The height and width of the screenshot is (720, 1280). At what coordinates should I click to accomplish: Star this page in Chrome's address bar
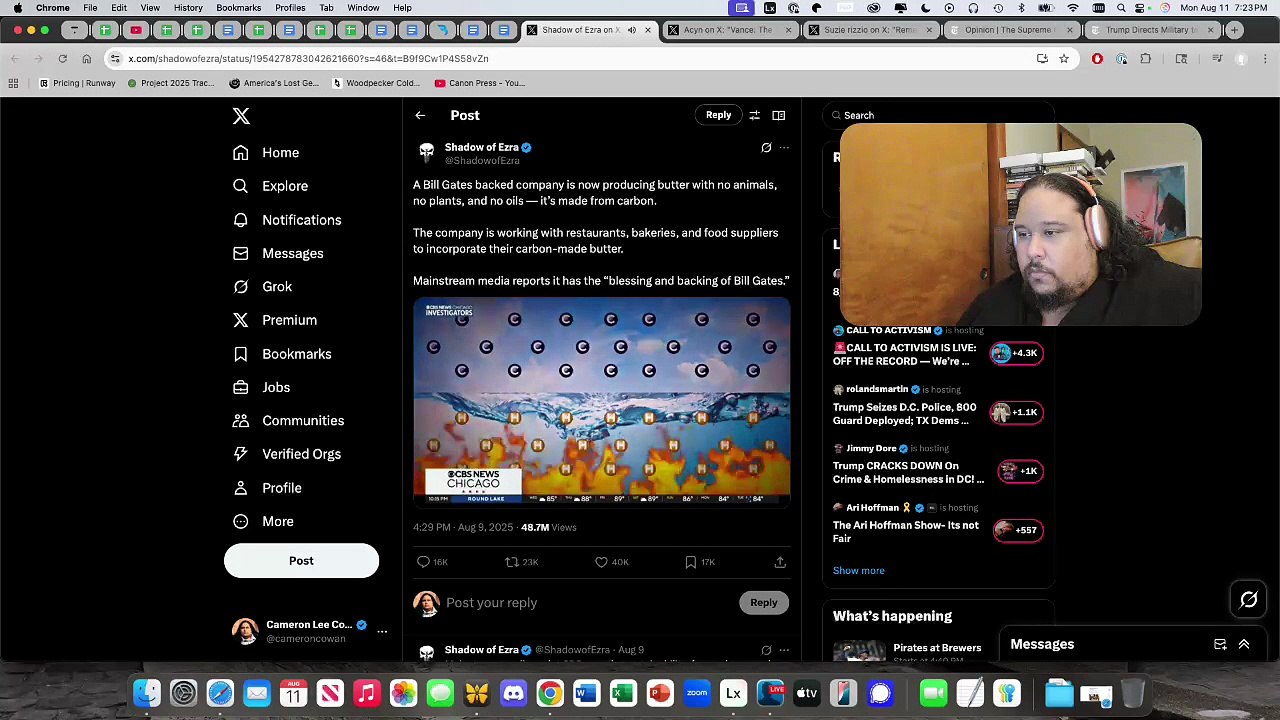coord(1064,59)
